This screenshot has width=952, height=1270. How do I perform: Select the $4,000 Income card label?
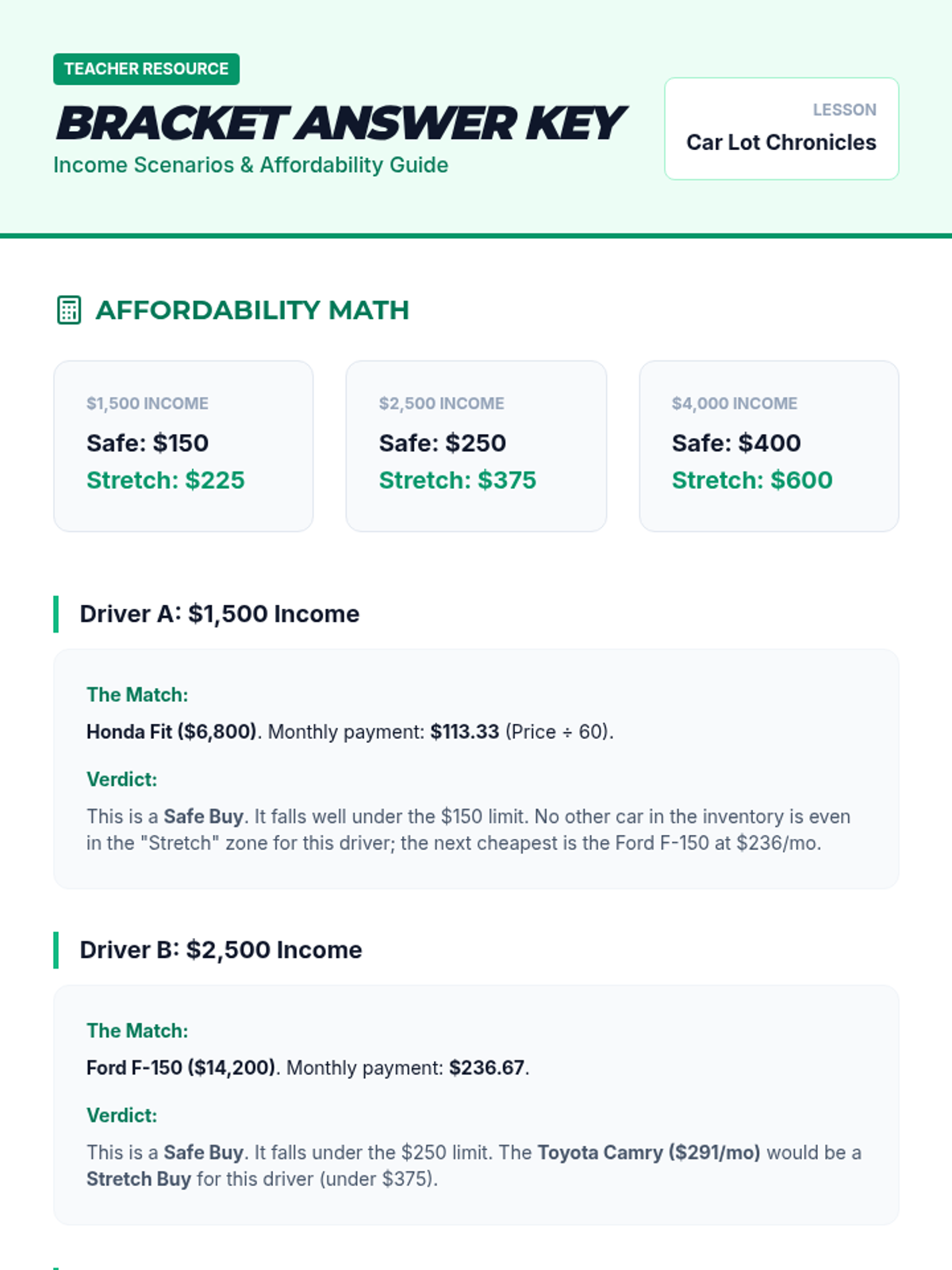734,403
